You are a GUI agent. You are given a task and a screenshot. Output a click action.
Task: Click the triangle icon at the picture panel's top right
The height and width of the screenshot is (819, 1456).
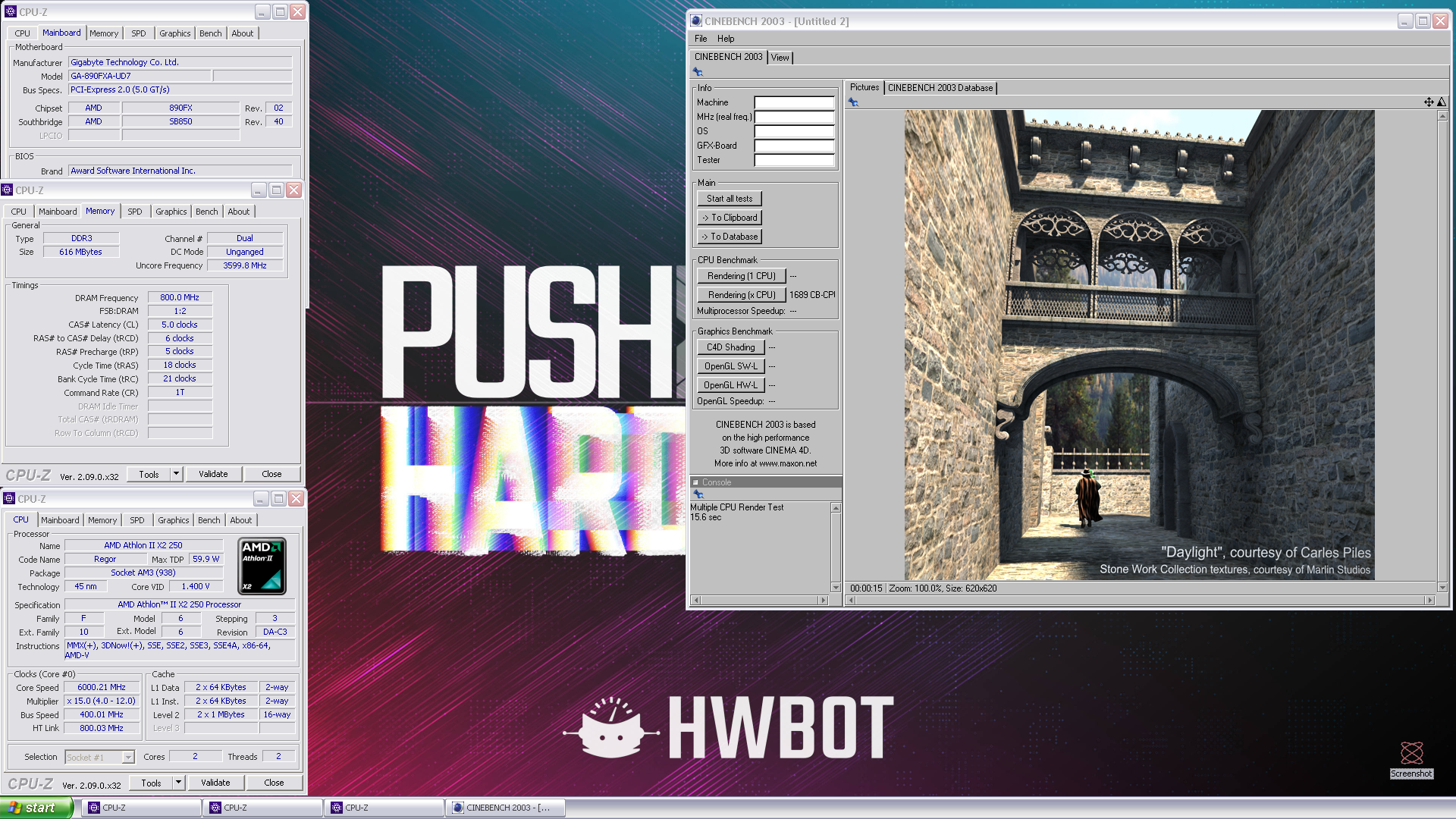tap(1442, 102)
